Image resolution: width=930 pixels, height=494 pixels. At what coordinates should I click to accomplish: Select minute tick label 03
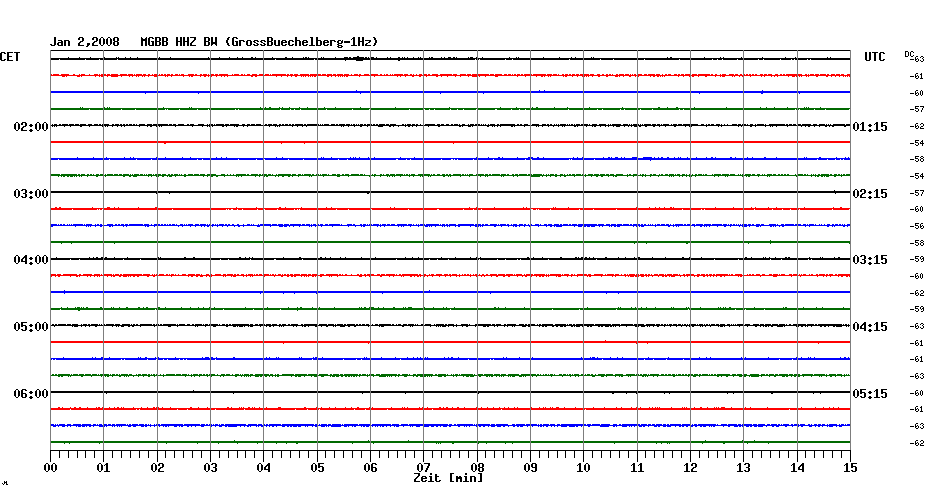pos(211,468)
